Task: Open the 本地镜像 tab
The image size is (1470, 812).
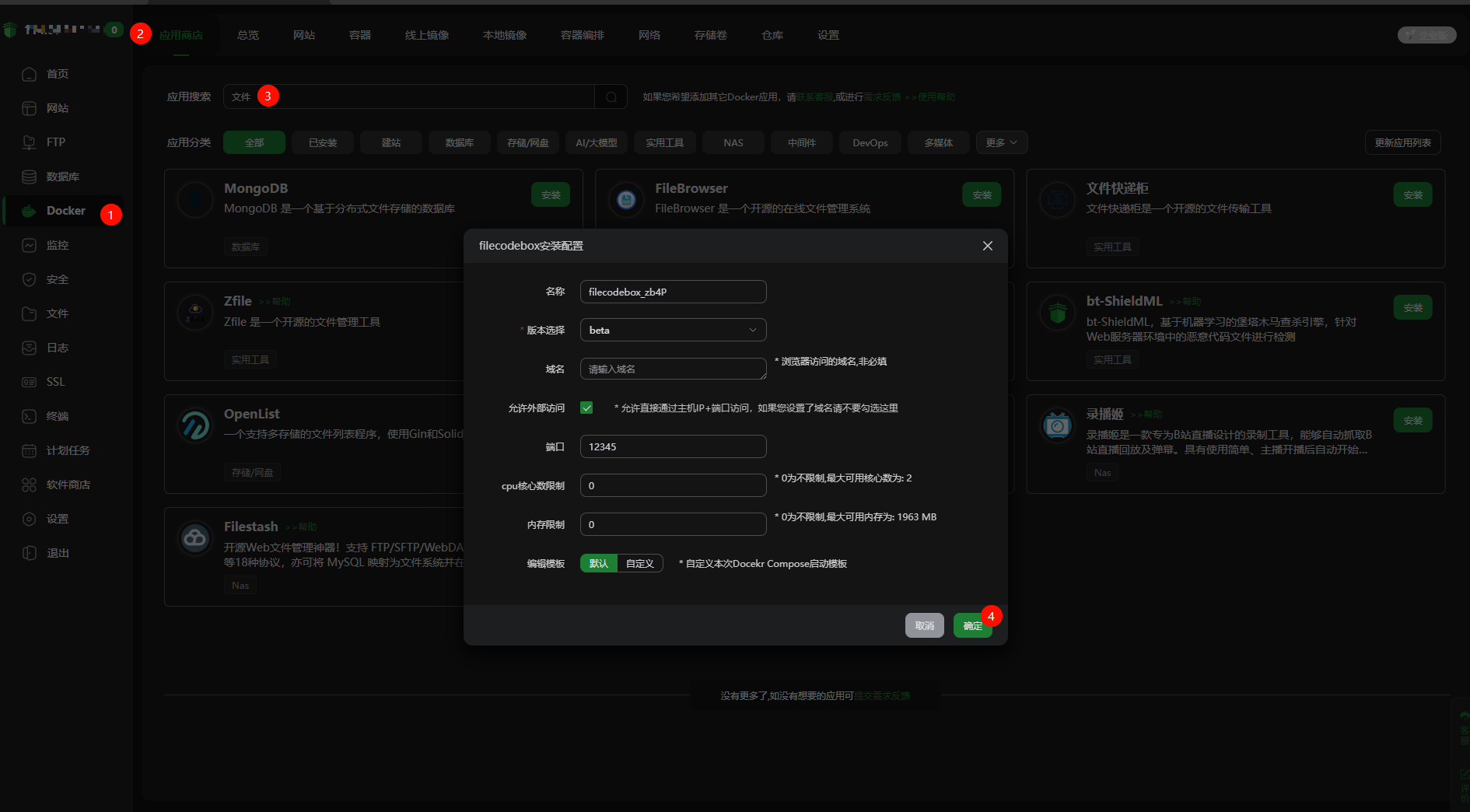Action: (504, 35)
